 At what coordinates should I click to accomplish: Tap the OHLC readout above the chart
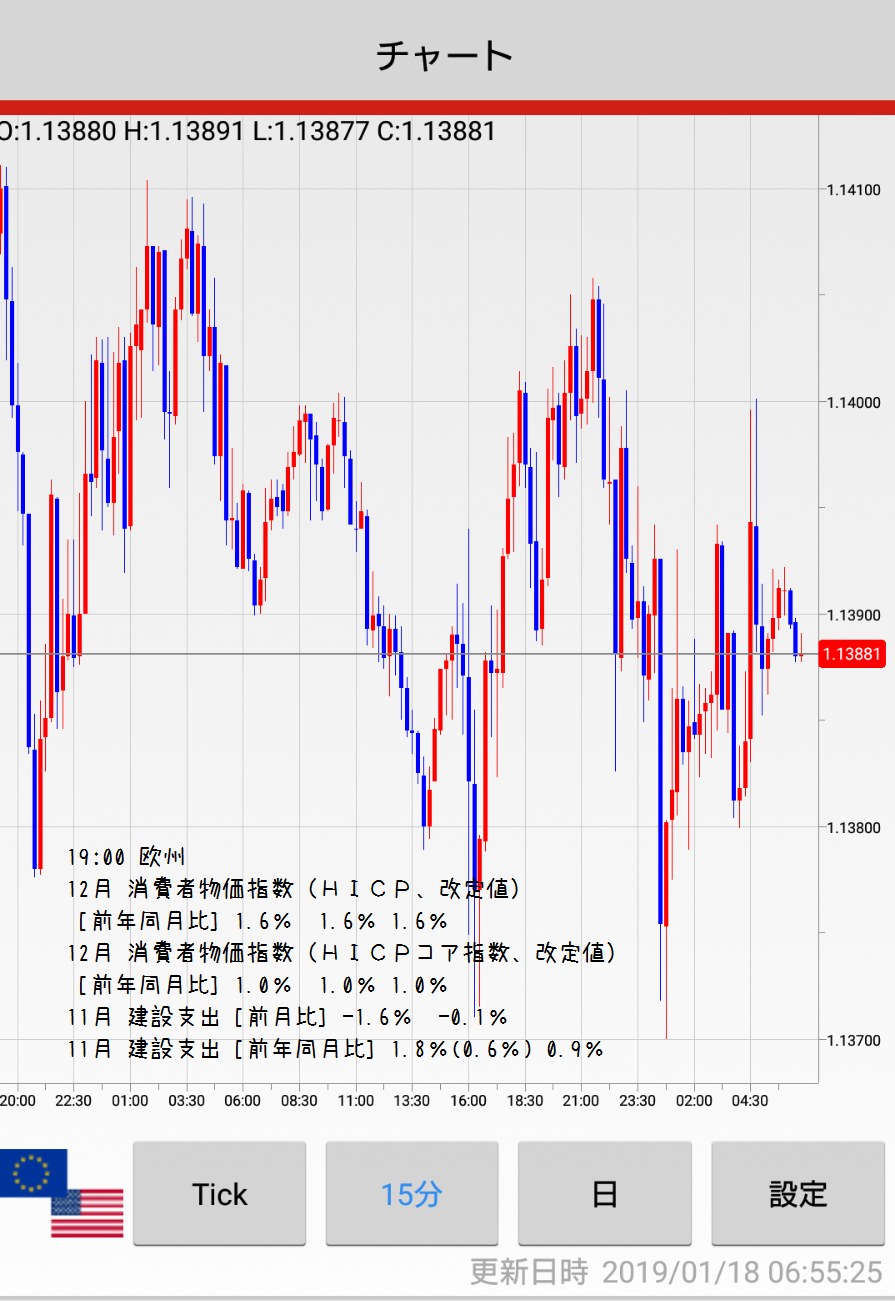pyautogui.click(x=246, y=131)
